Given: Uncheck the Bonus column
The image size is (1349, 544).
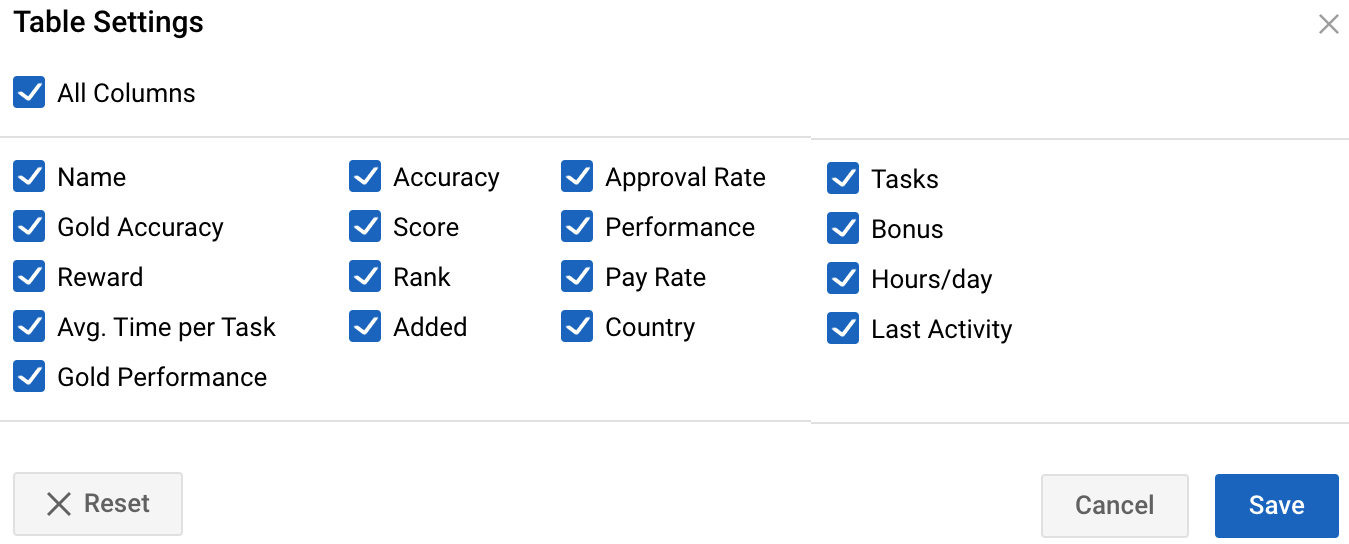Looking at the screenshot, I should (843, 229).
